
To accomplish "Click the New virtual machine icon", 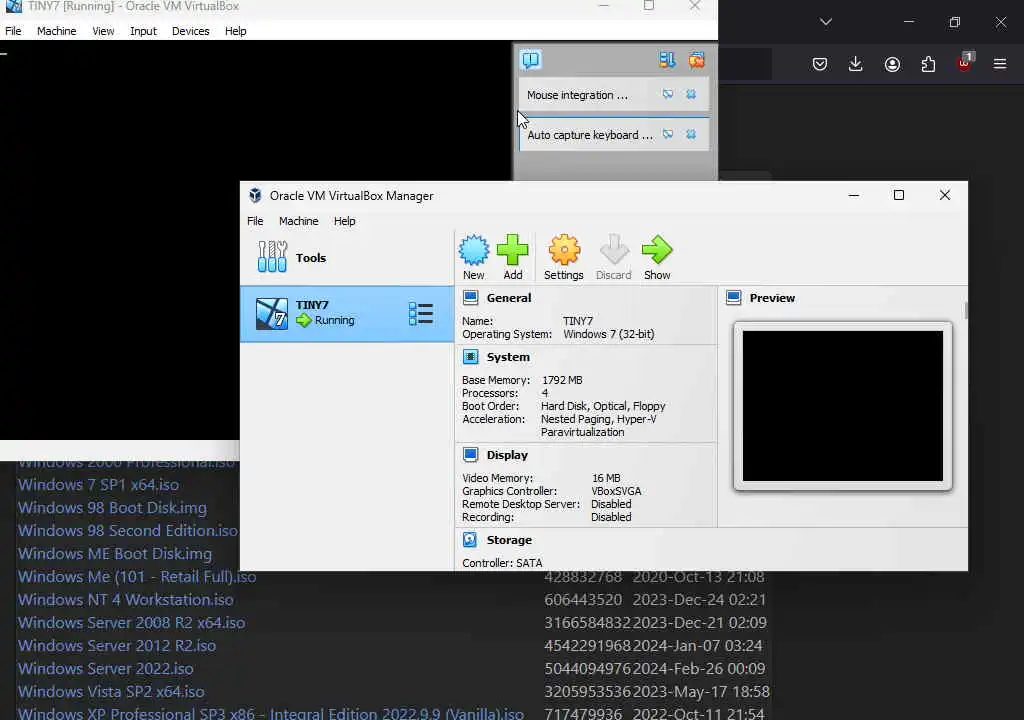I will [x=473, y=250].
